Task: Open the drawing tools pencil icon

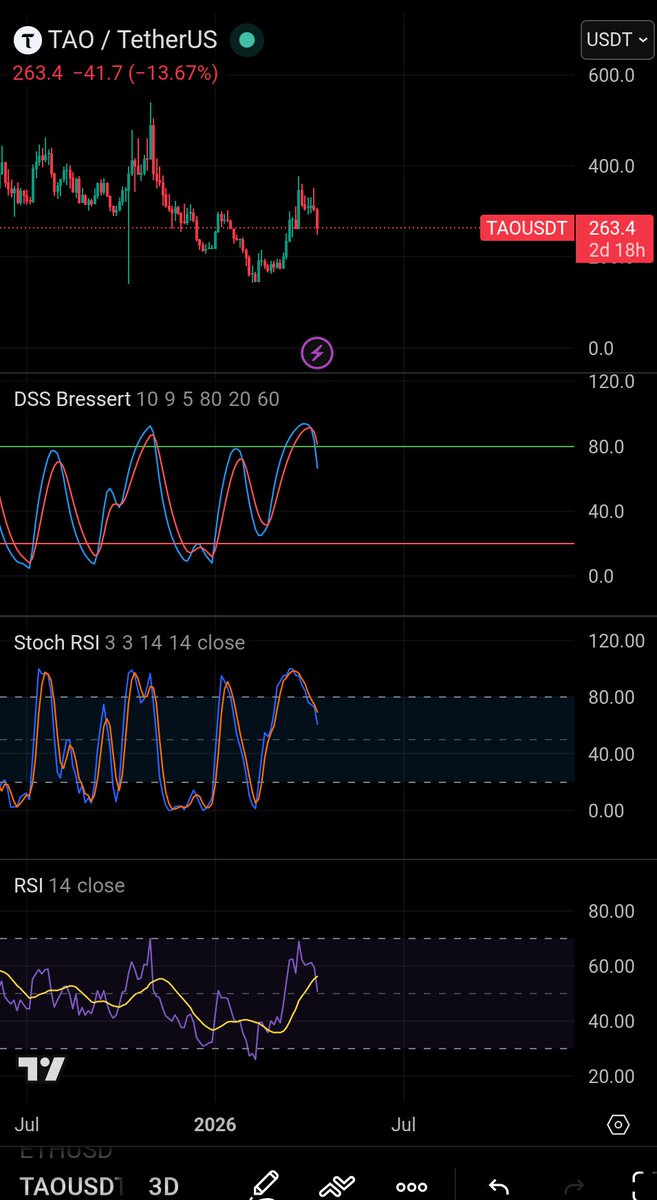Action: coord(263,1184)
